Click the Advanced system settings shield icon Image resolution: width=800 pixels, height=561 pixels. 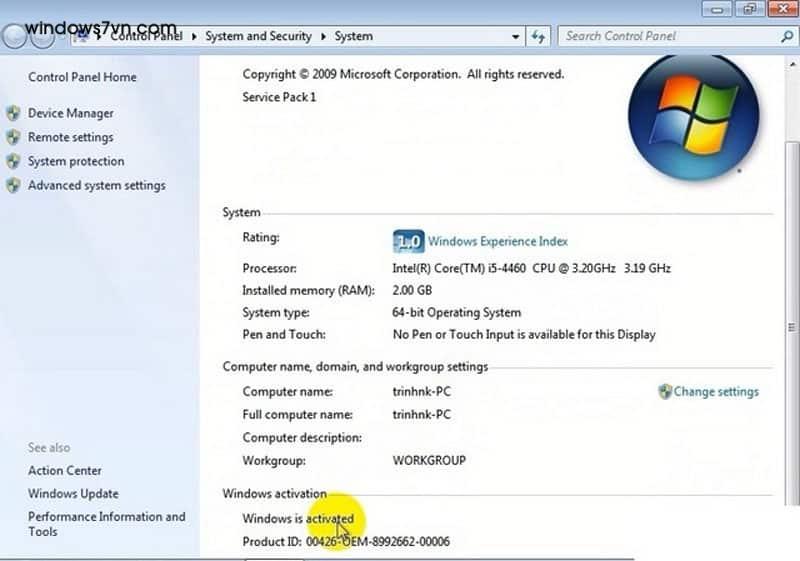tap(13, 185)
